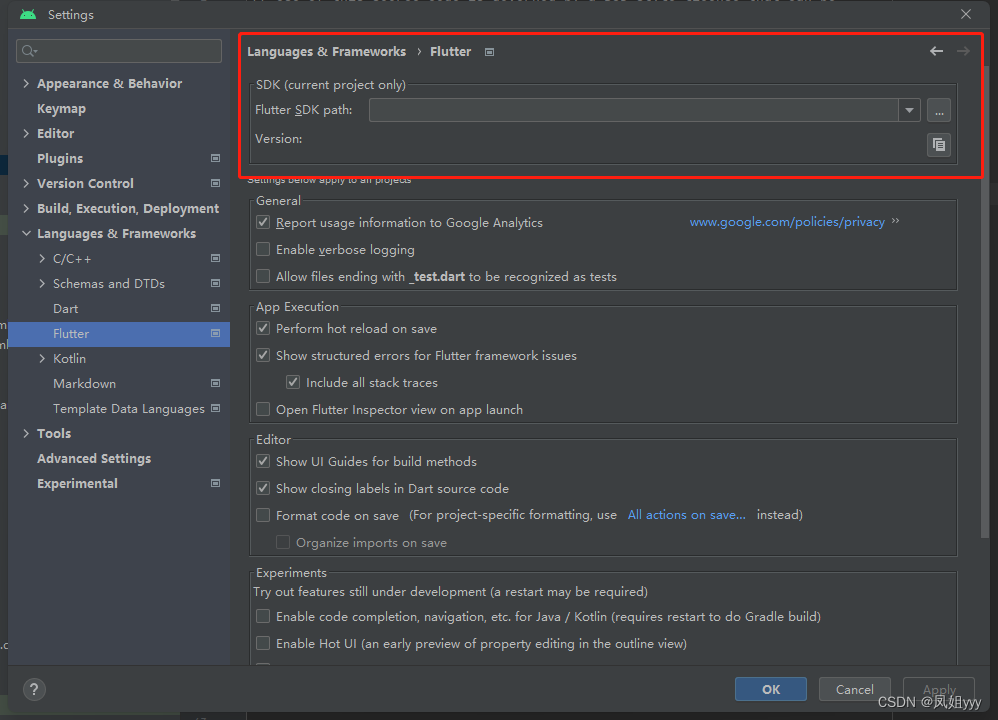Click the Android Studio logo icon in title bar
Screen dimensions: 998x720
click(x=28, y=14)
